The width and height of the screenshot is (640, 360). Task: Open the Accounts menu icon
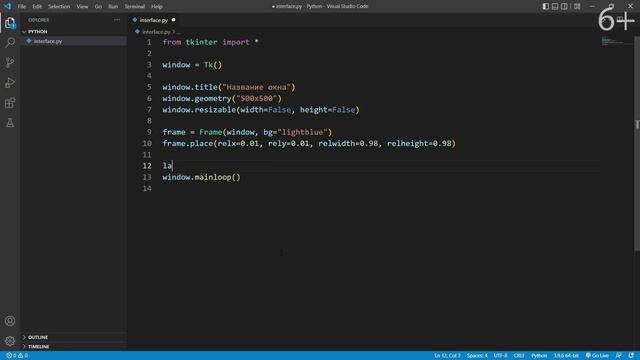click(10, 321)
